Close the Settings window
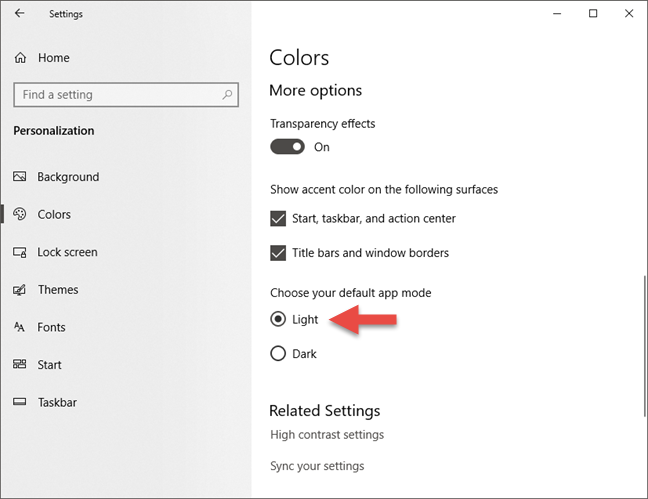Screen dimensions: 648x499 click(629, 14)
